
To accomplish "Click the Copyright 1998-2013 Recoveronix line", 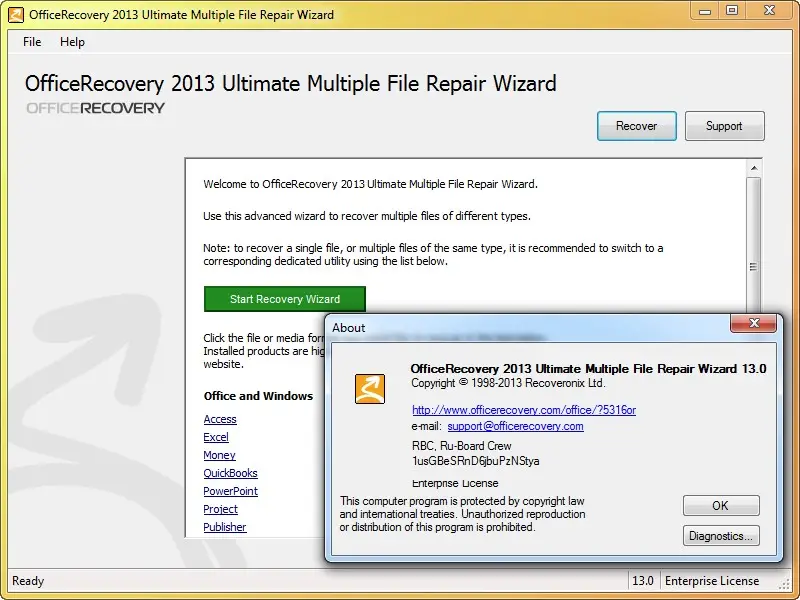I will click(508, 383).
